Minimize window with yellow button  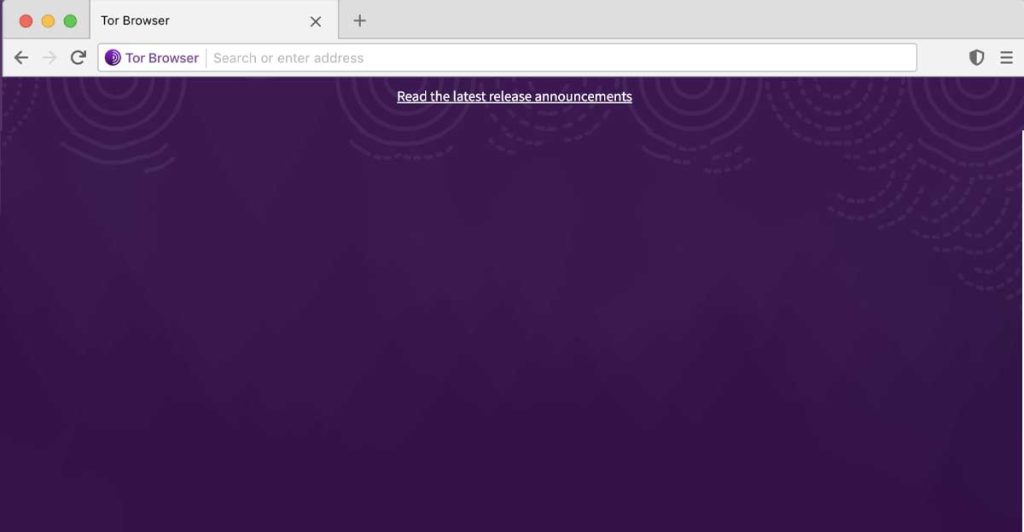[x=48, y=21]
